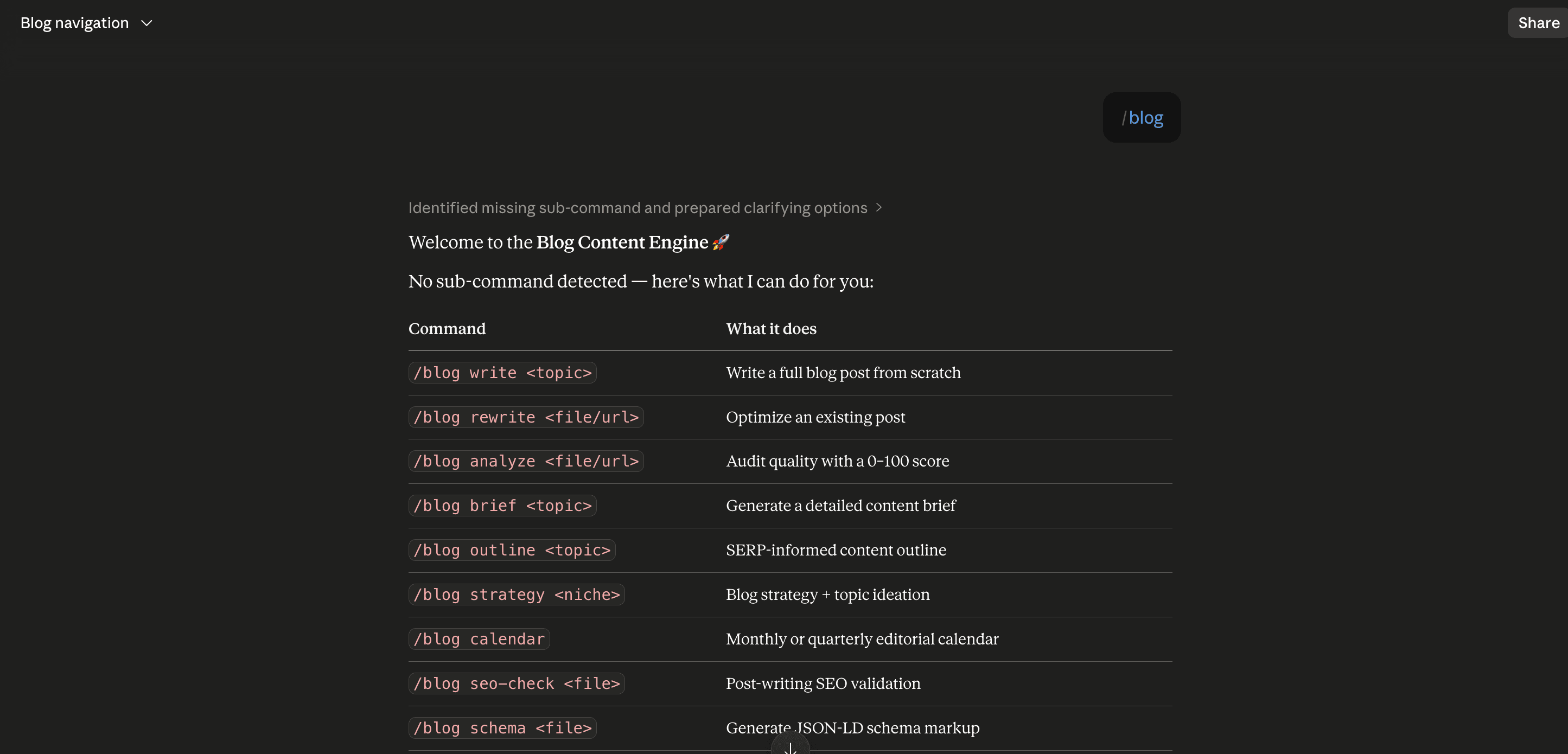Click the Share button
Screen dimensions: 1568x754
pos(1538,23)
